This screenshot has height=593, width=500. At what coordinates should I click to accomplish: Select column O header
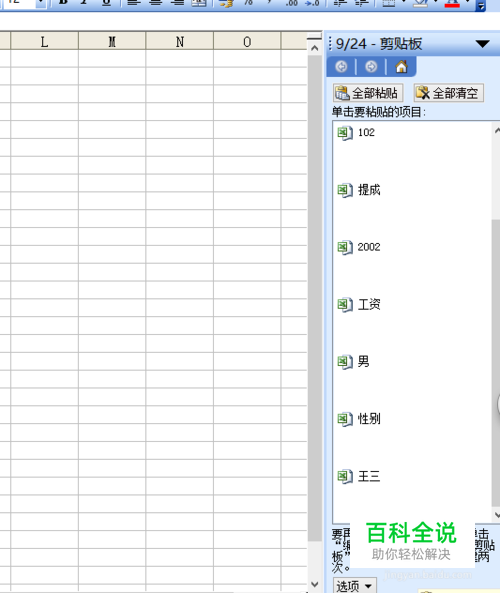tap(247, 42)
